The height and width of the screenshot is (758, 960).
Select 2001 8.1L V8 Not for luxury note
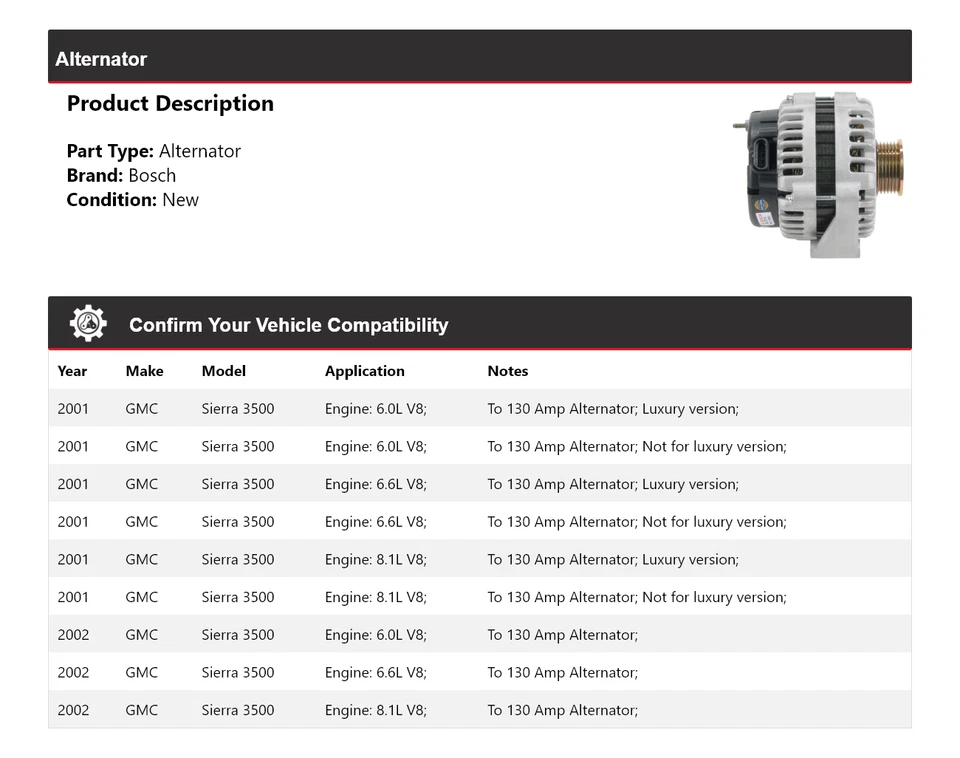point(637,597)
